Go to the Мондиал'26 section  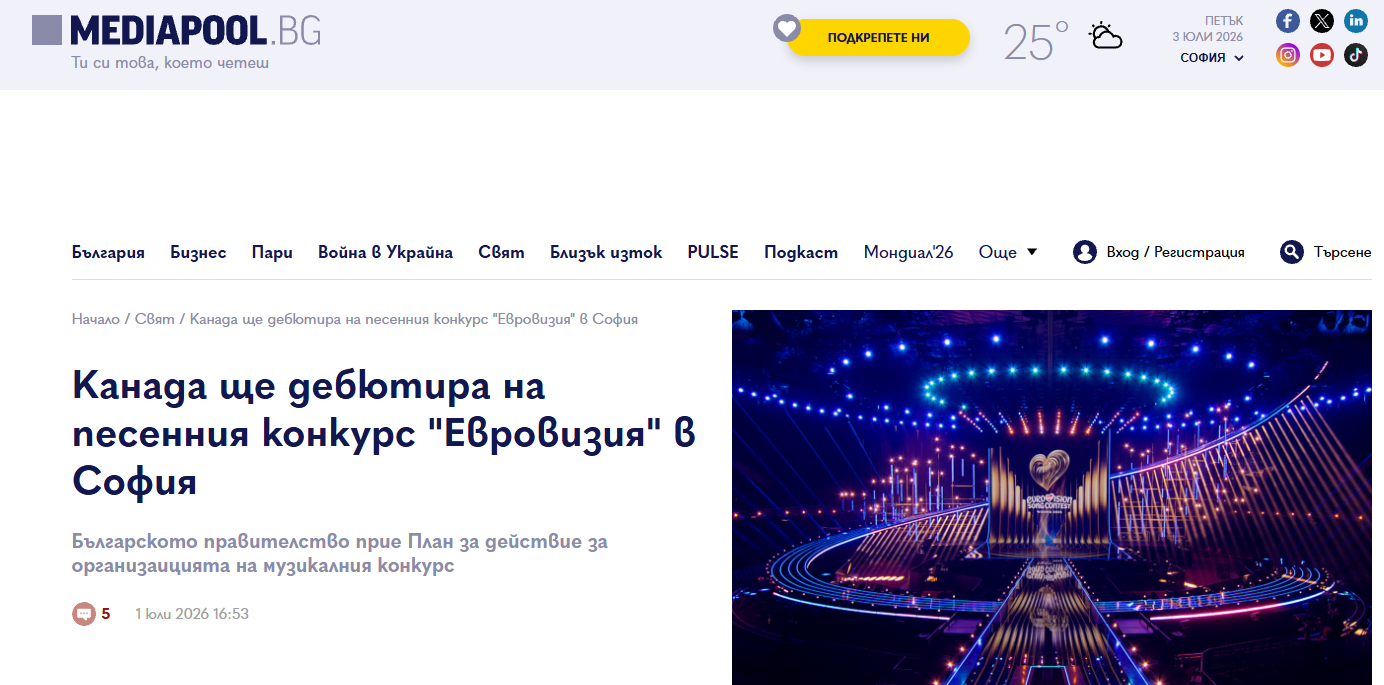[908, 252]
